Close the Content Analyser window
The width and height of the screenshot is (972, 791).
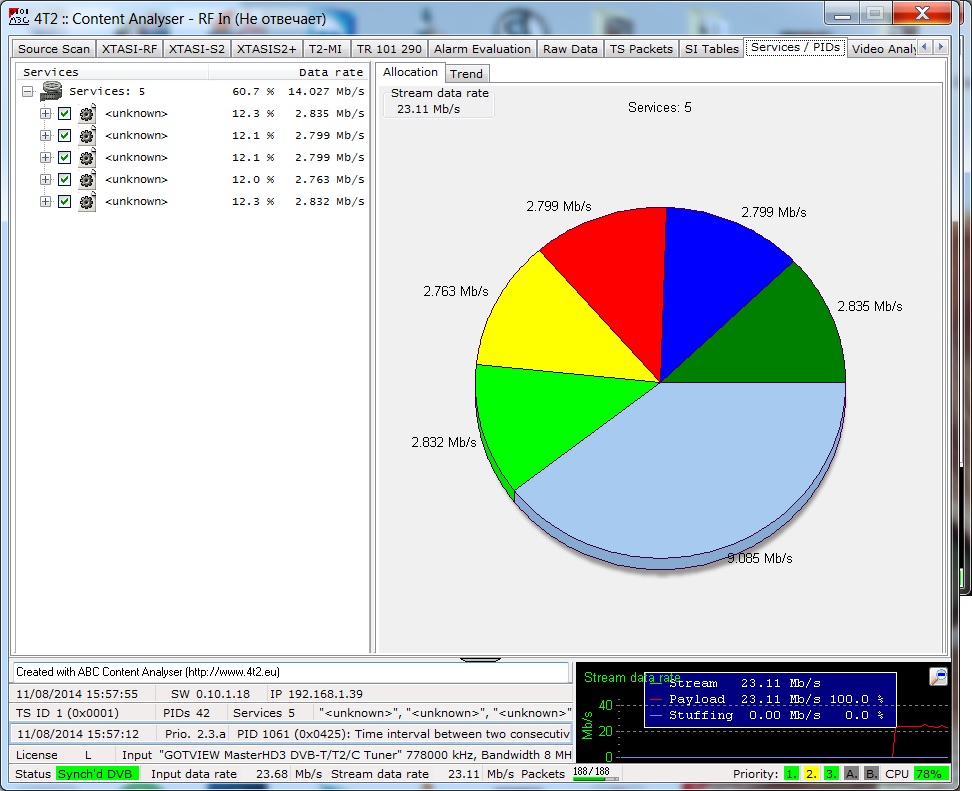point(922,13)
